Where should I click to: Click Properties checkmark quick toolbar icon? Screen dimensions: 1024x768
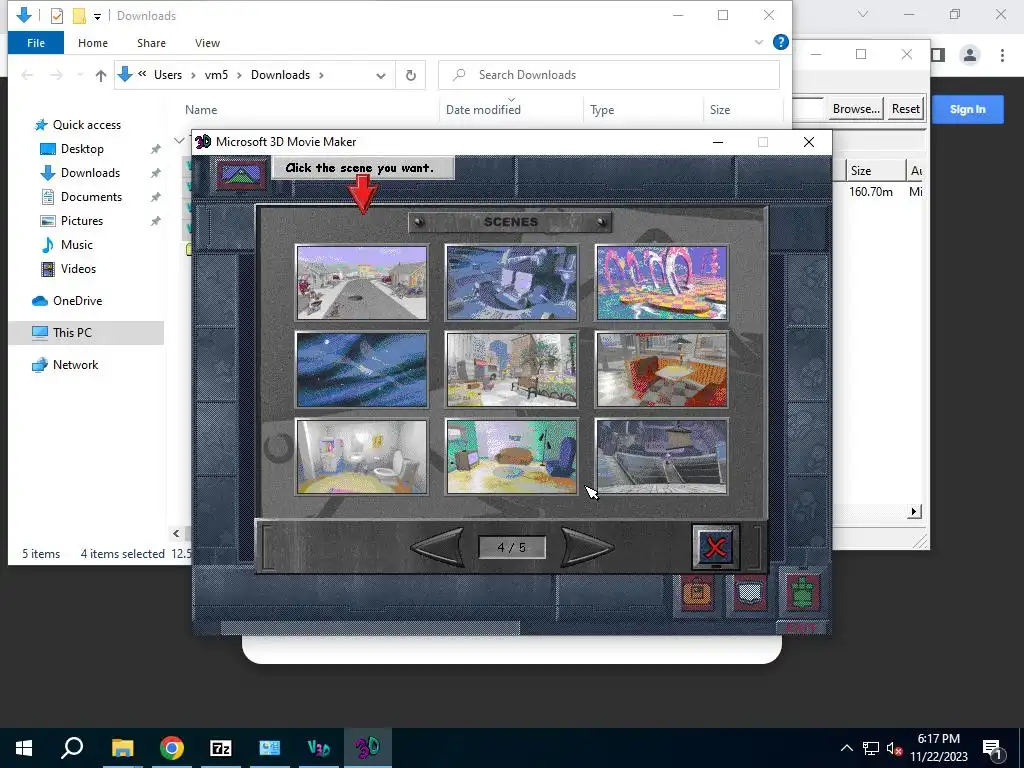click(57, 16)
